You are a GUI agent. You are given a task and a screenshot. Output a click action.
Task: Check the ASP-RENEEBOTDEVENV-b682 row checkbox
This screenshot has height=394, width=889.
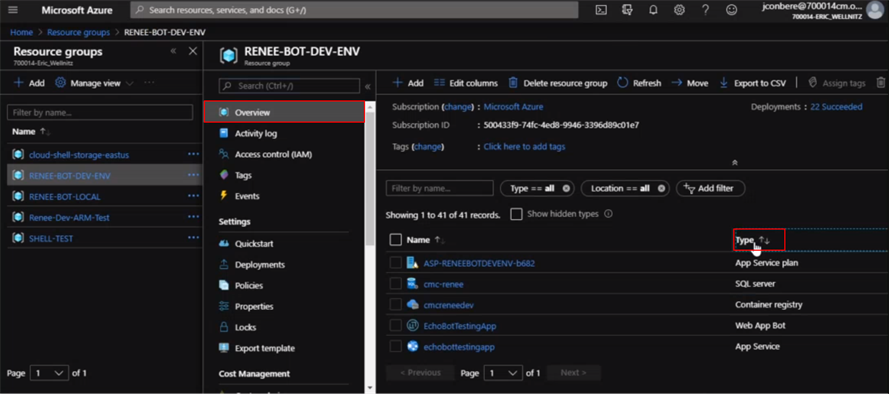coord(396,263)
